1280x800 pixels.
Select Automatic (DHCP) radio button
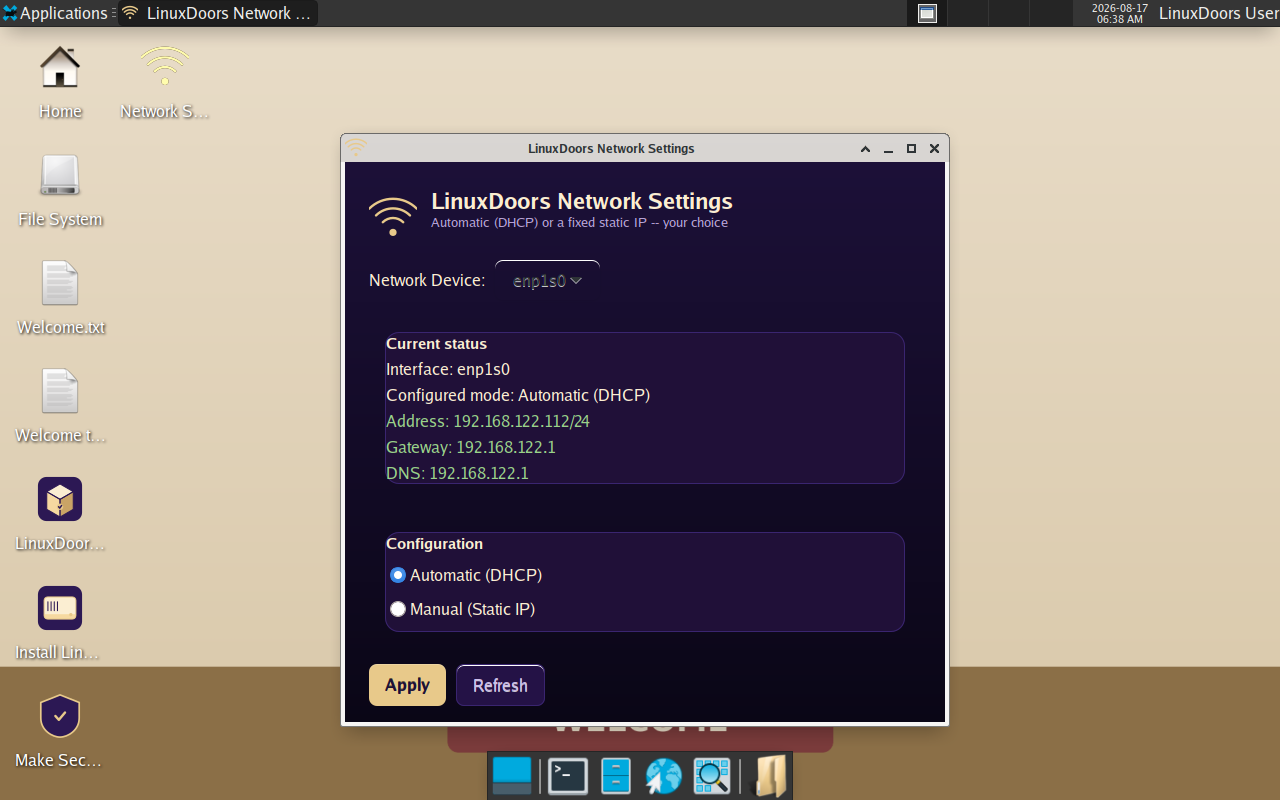[398, 575]
